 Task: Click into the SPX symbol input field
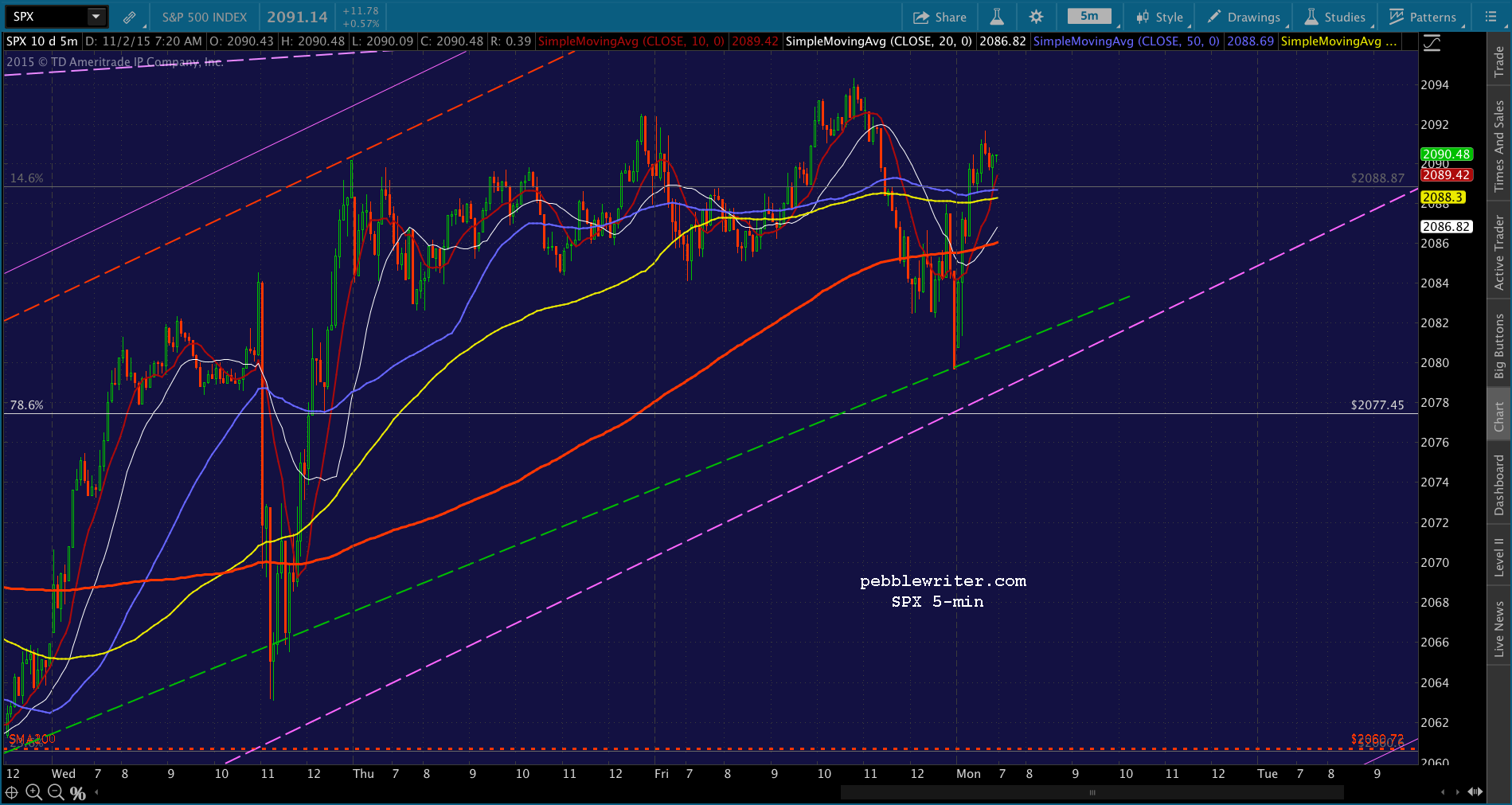click(46, 17)
